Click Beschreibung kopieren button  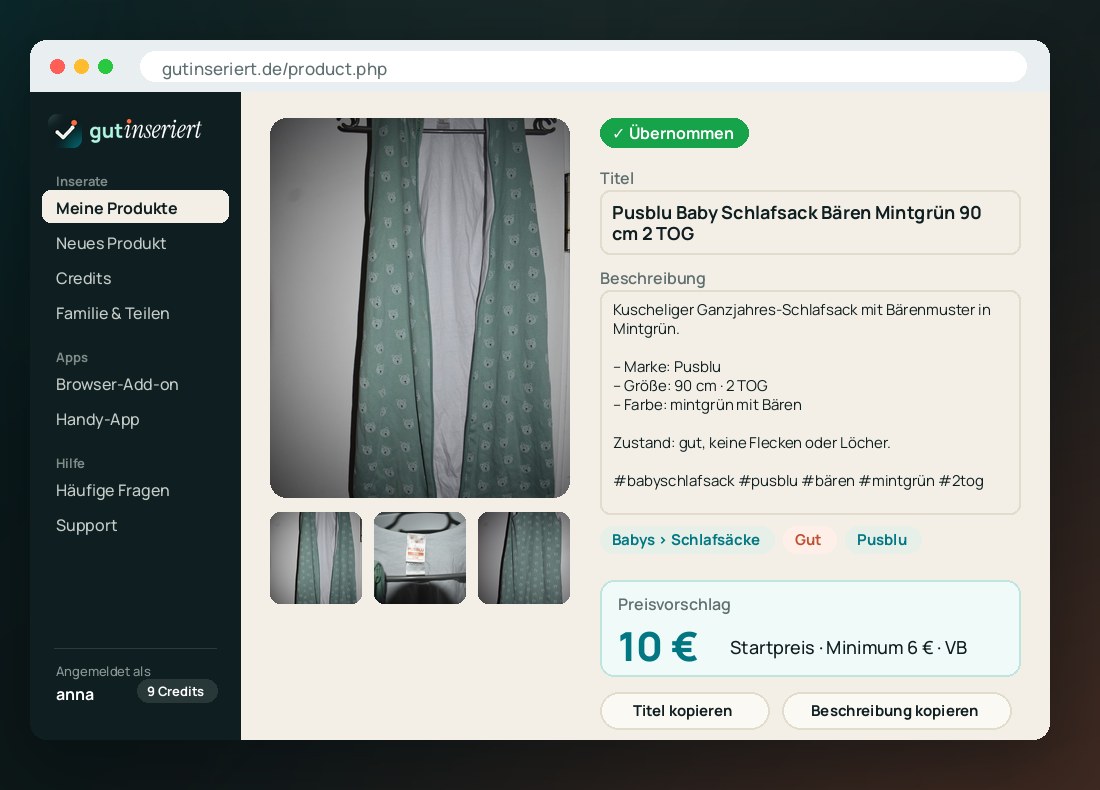(896, 711)
